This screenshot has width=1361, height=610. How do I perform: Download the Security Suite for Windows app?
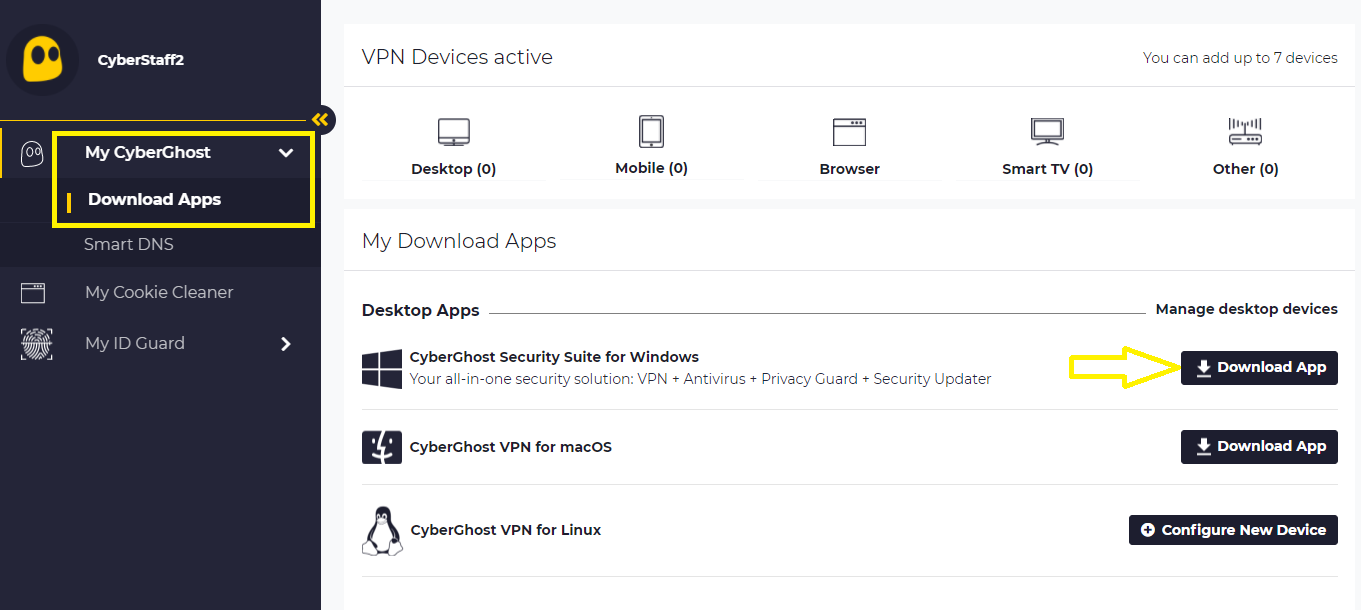(x=1259, y=367)
